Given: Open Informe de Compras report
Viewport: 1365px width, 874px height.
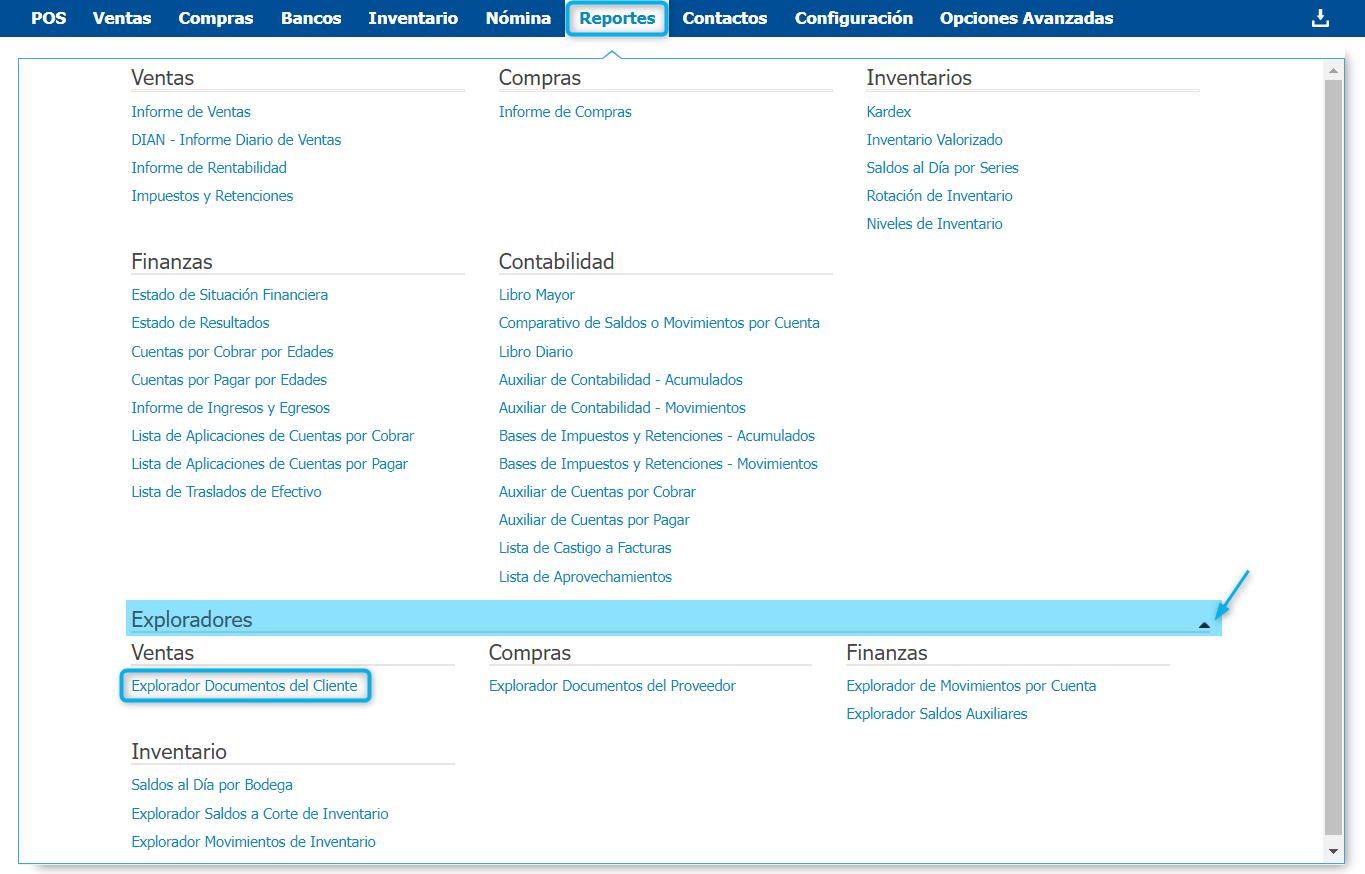Looking at the screenshot, I should pyautogui.click(x=565, y=112).
